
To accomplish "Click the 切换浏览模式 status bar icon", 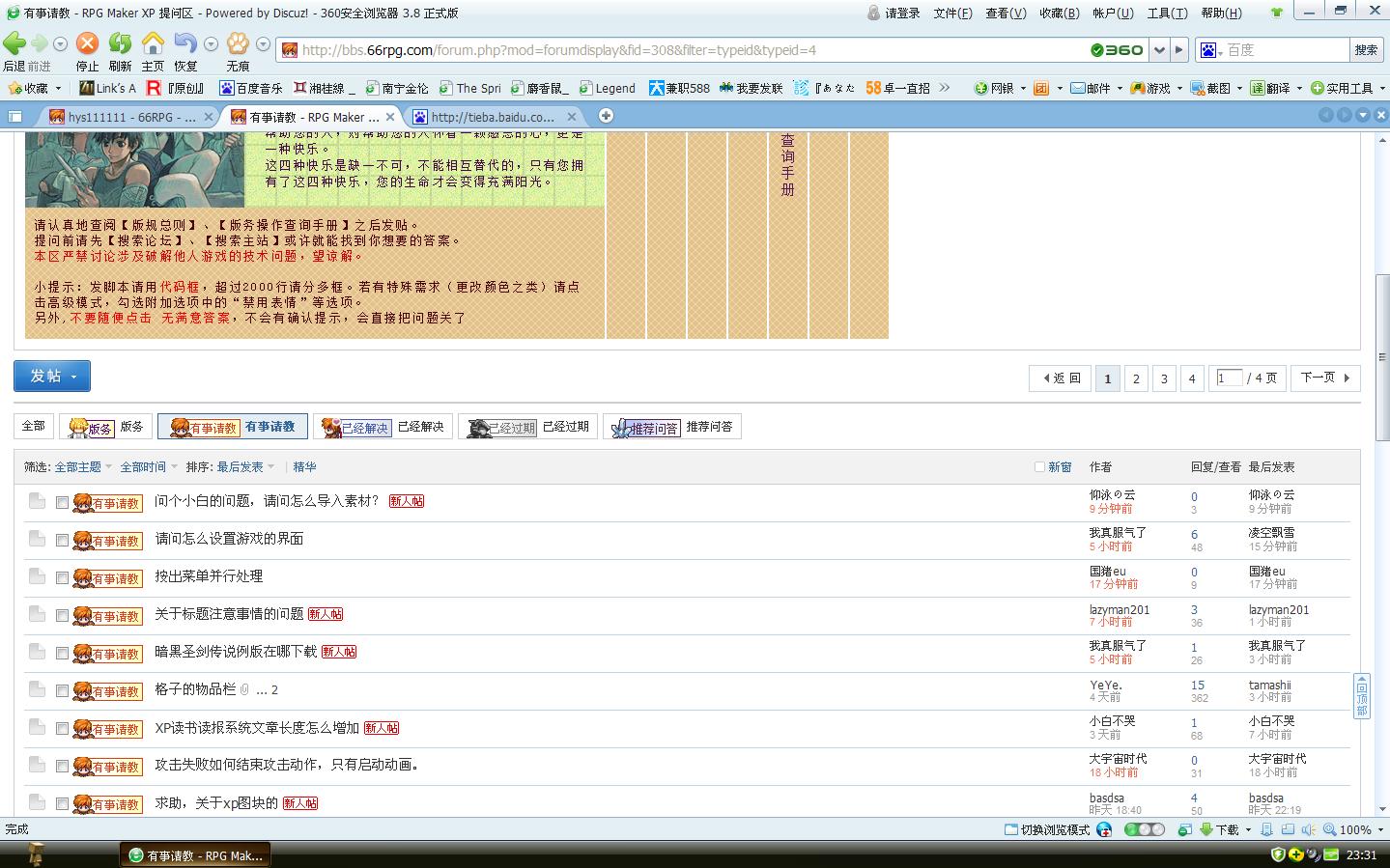I will (x=1011, y=829).
